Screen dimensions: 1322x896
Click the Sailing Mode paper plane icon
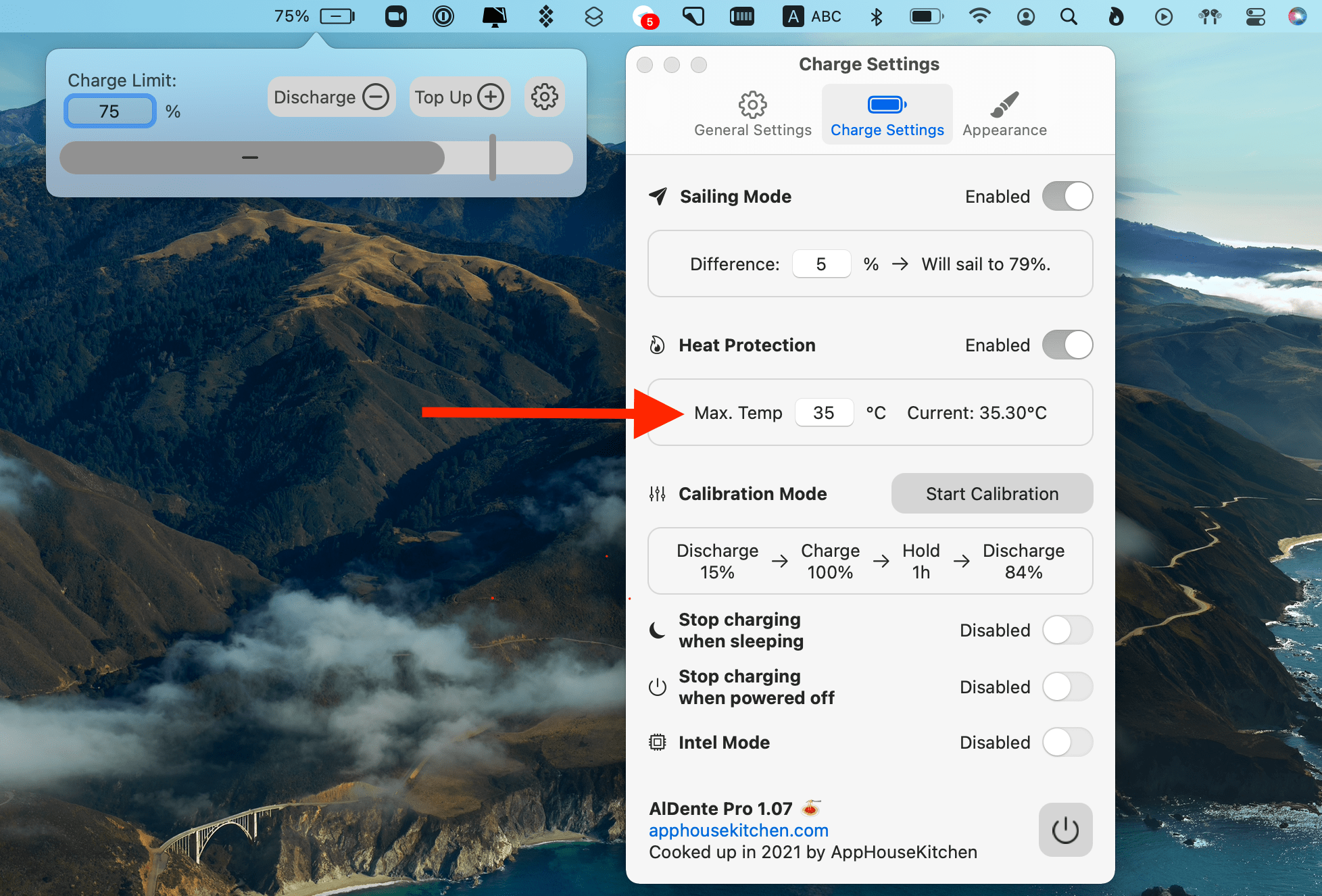pyautogui.click(x=658, y=196)
